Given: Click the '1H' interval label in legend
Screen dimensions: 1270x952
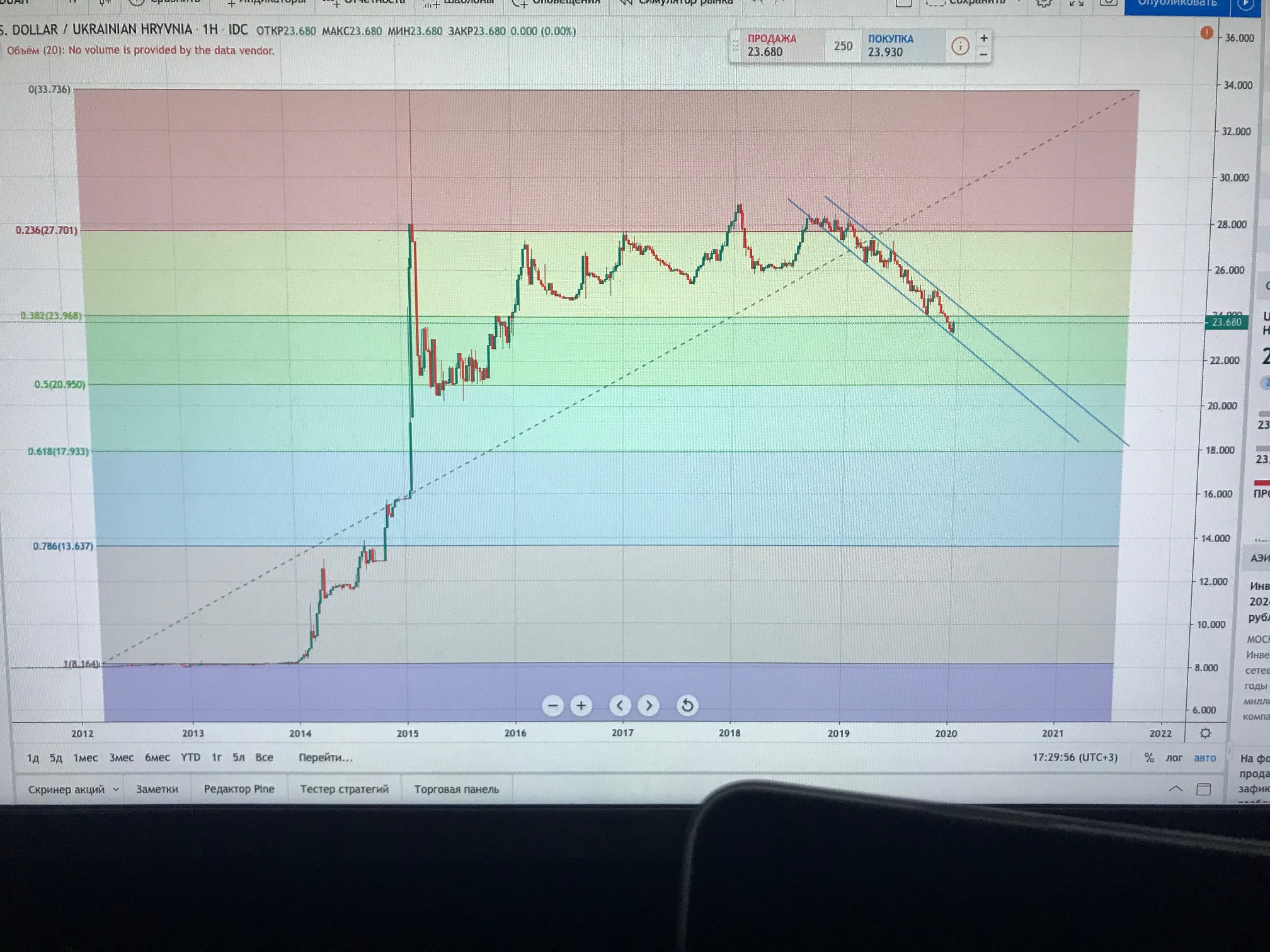Looking at the screenshot, I should click(210, 30).
